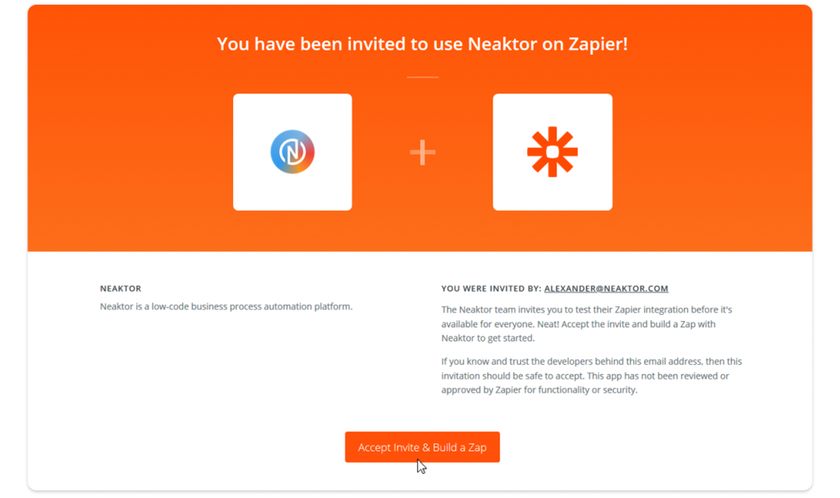
Task: Click the plus sign between the logos
Action: (x=422, y=152)
